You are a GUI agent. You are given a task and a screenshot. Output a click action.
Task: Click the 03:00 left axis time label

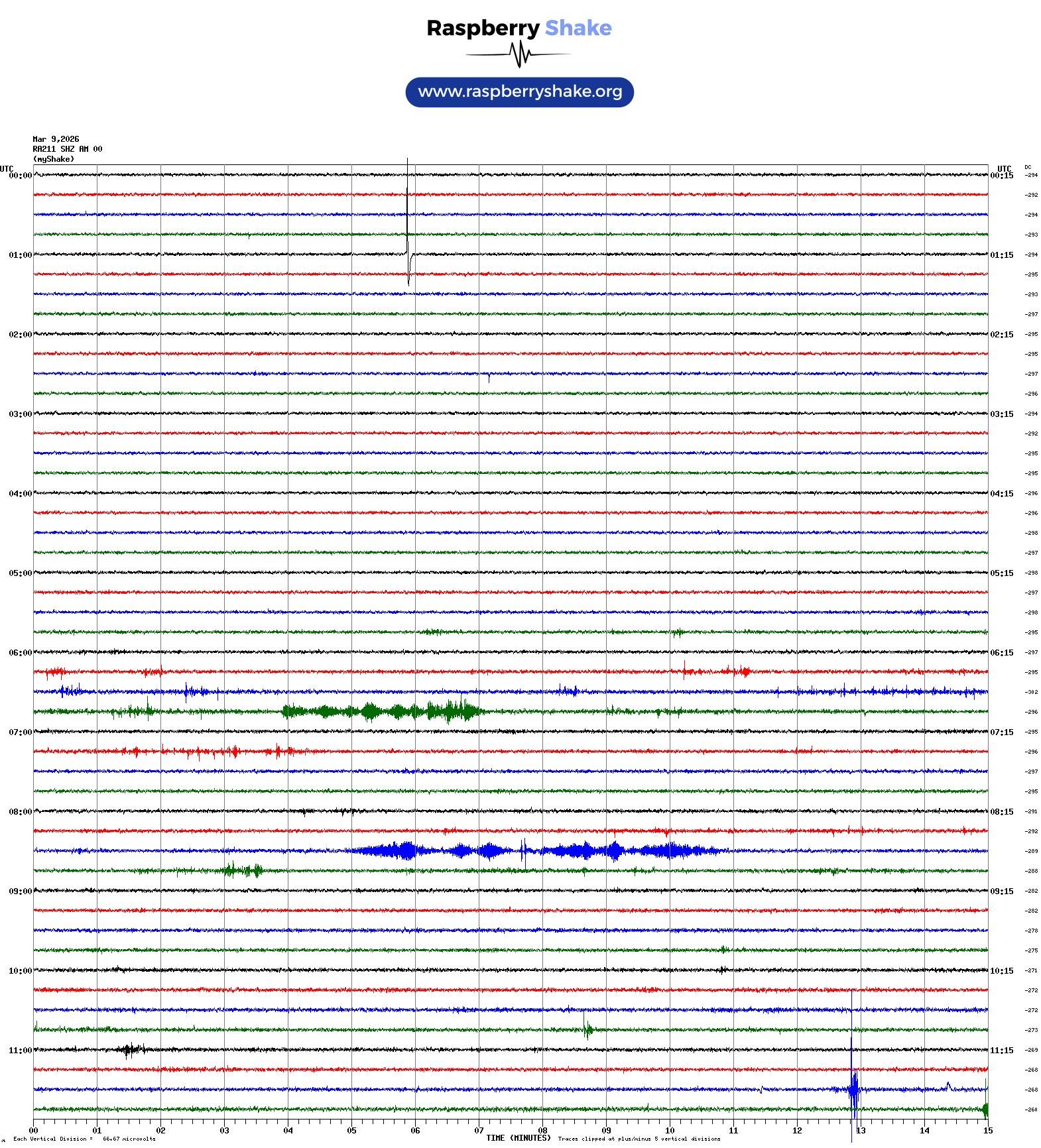point(20,414)
